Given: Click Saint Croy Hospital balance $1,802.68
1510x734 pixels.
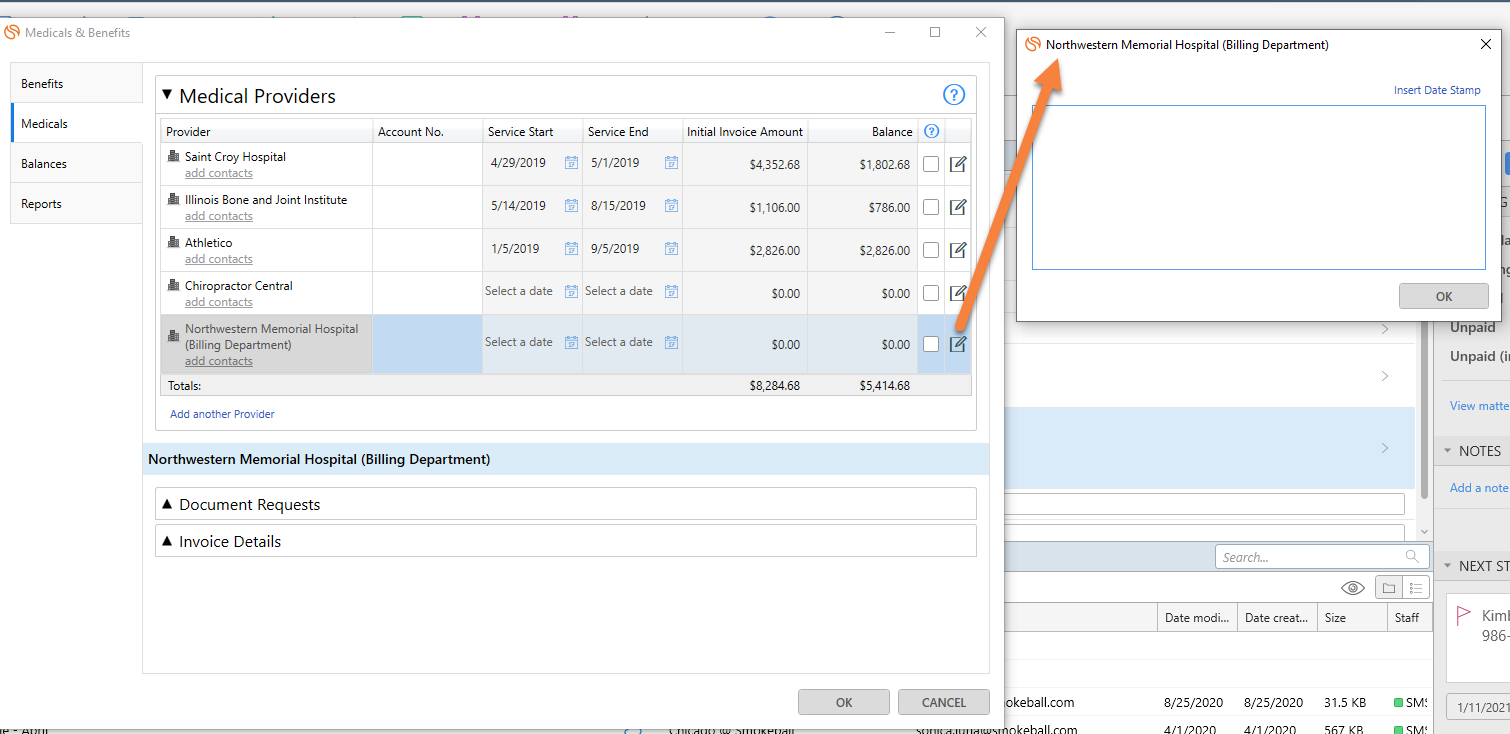Looking at the screenshot, I should pyautogui.click(x=884, y=165).
